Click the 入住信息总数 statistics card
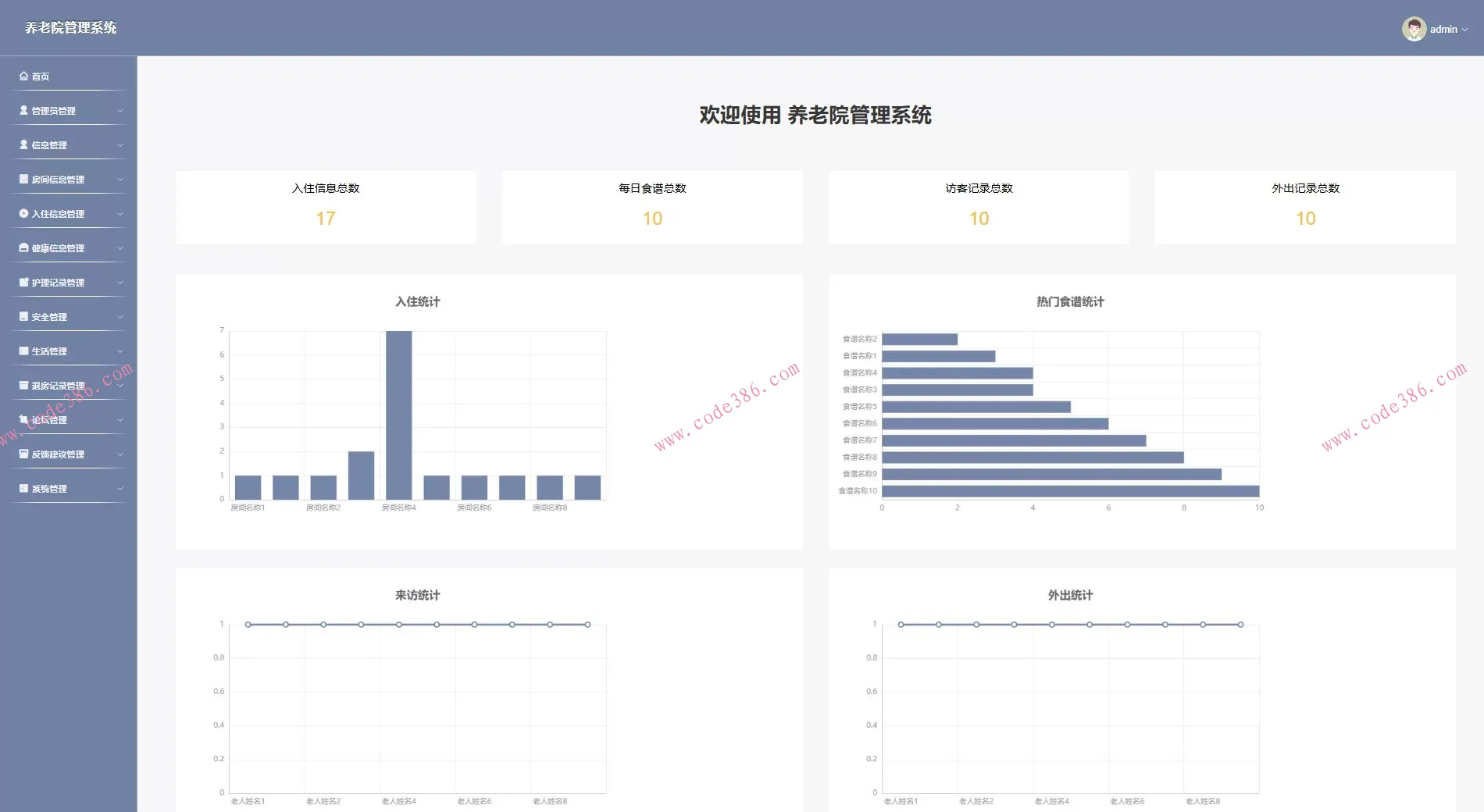The height and width of the screenshot is (812, 1484). [x=326, y=207]
